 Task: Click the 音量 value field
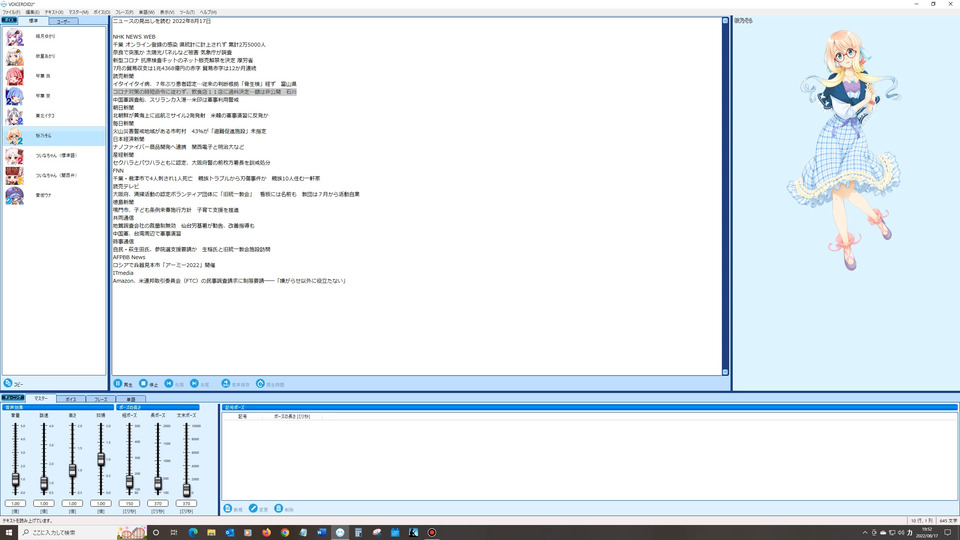tap(15, 503)
